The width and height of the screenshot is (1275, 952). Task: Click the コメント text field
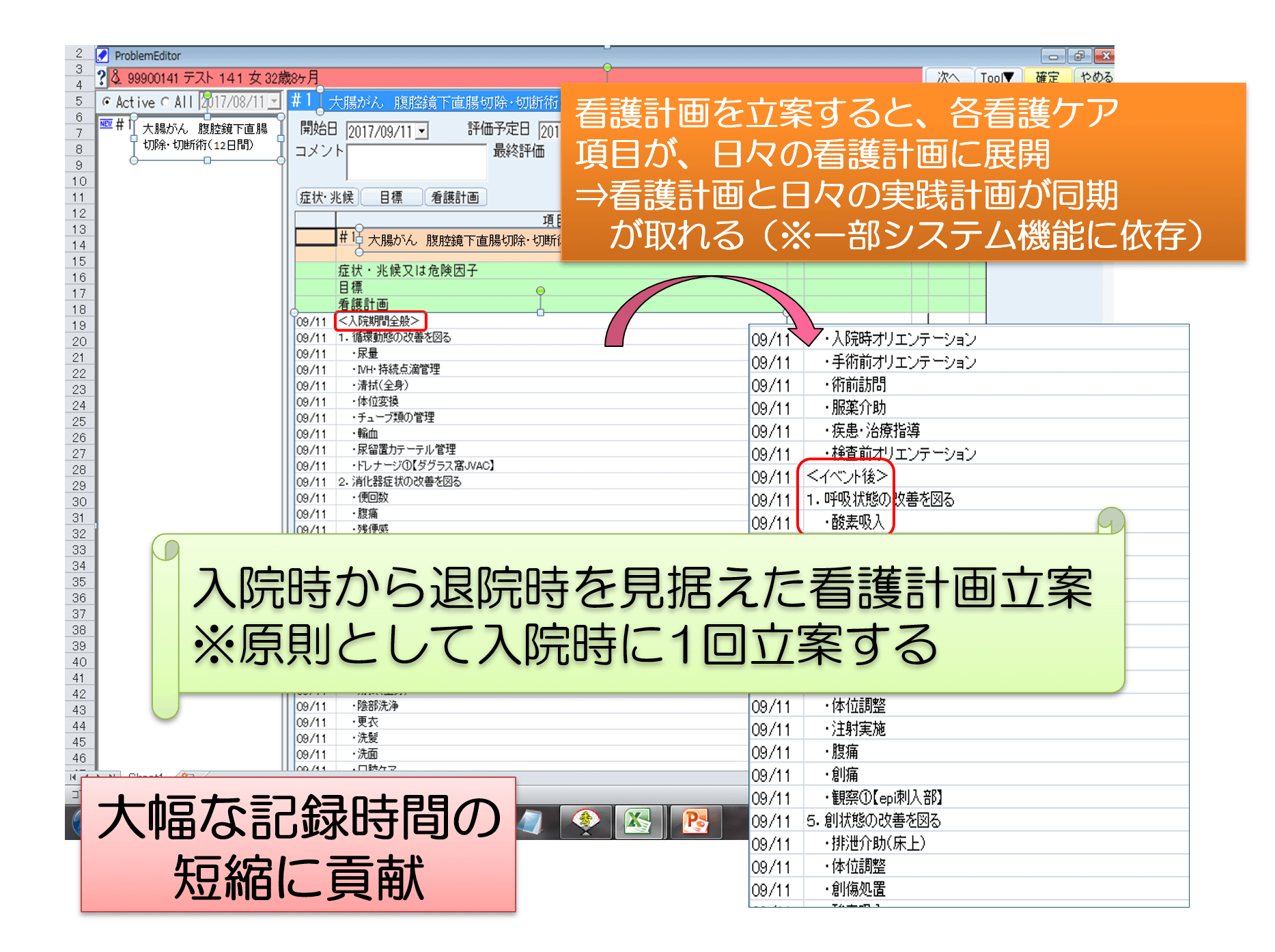[x=416, y=162]
